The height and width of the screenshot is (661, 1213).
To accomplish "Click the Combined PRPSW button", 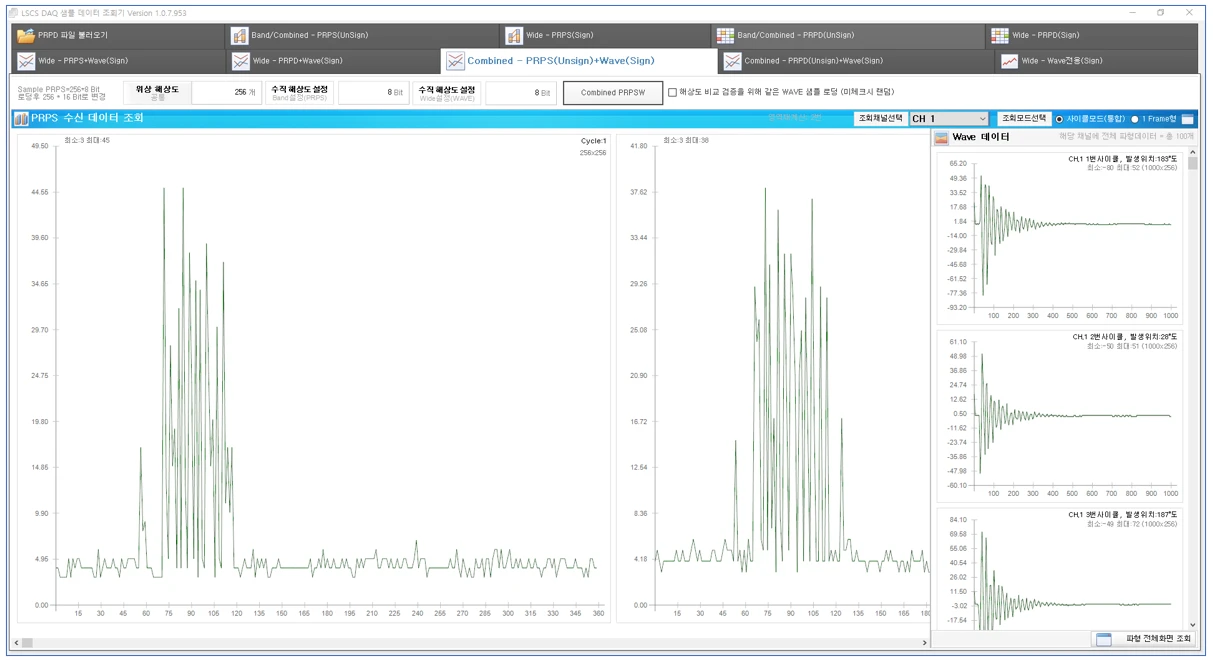I will [x=613, y=93].
